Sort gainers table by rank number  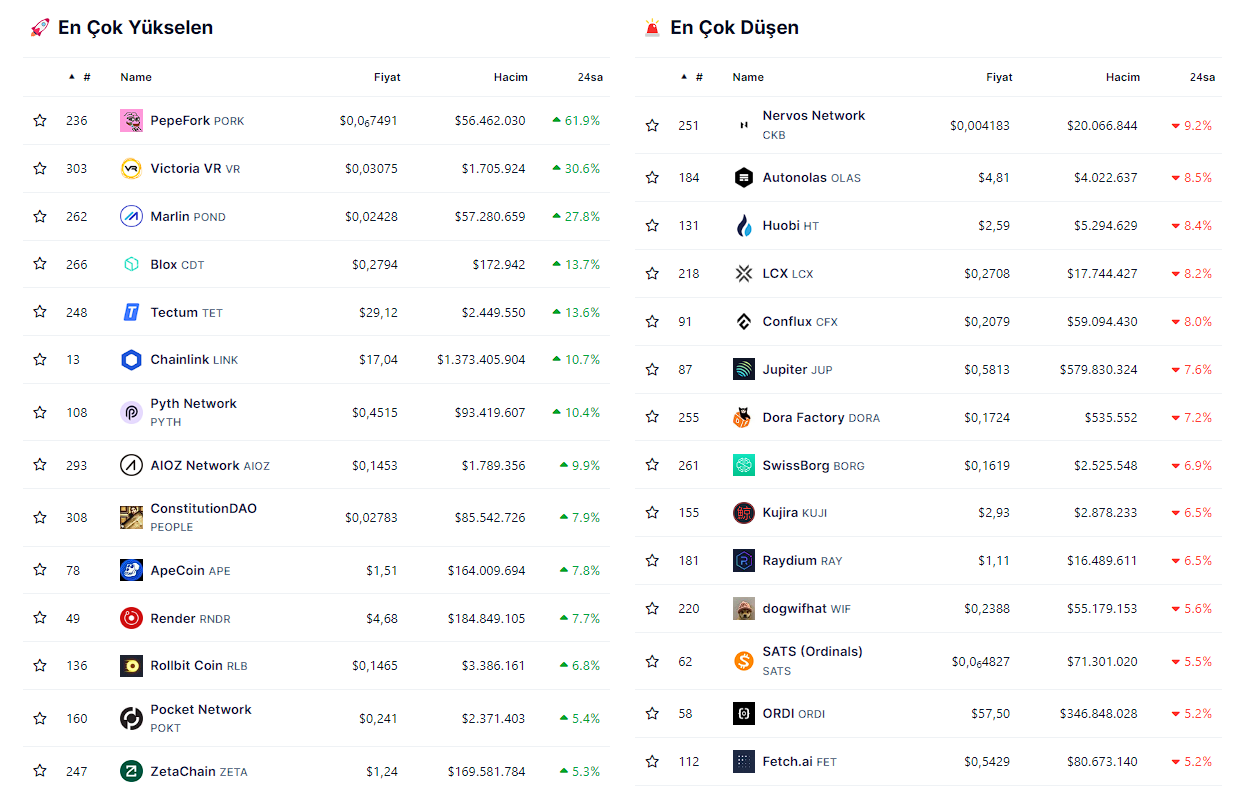[x=86, y=77]
